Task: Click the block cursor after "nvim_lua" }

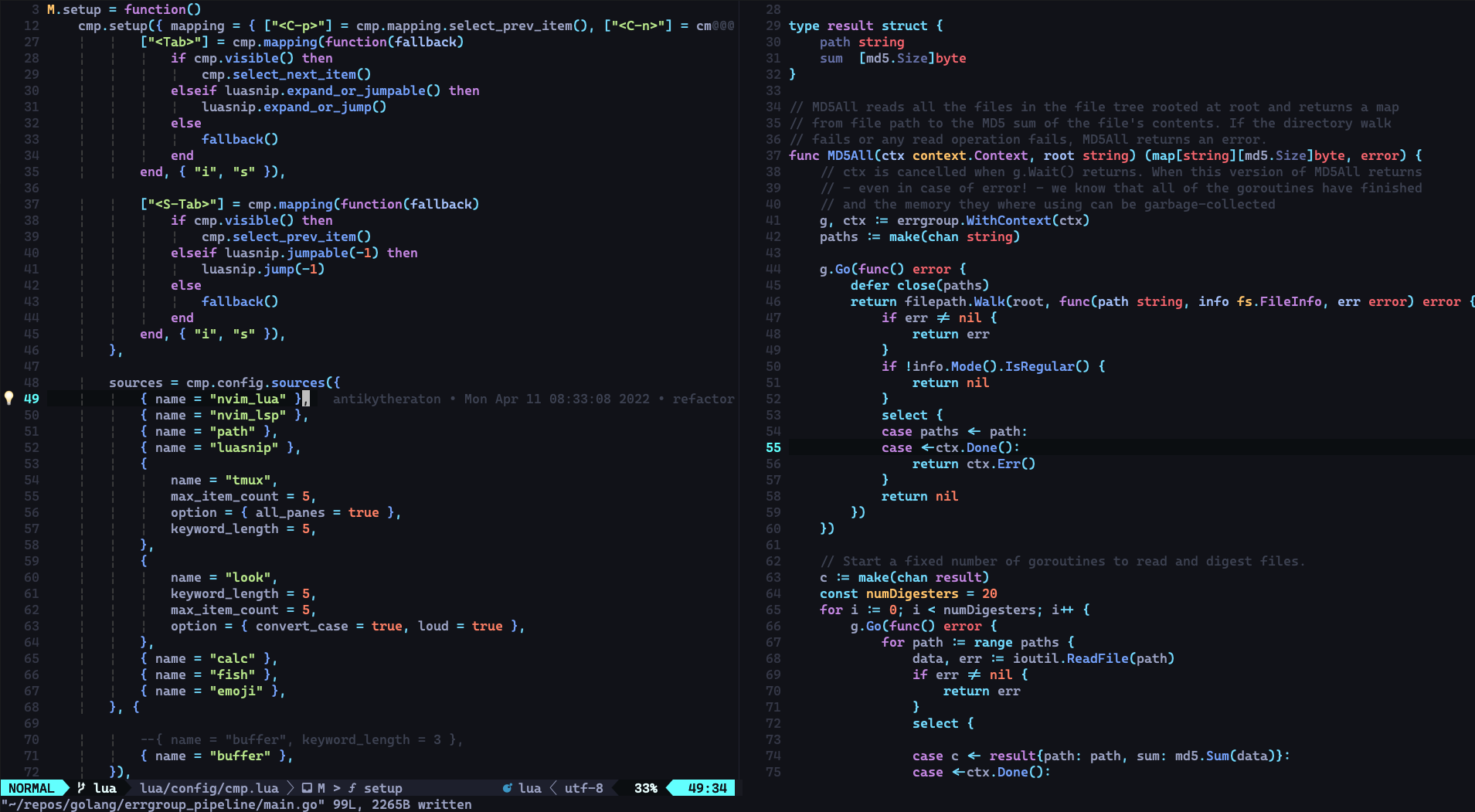Action: coord(306,399)
